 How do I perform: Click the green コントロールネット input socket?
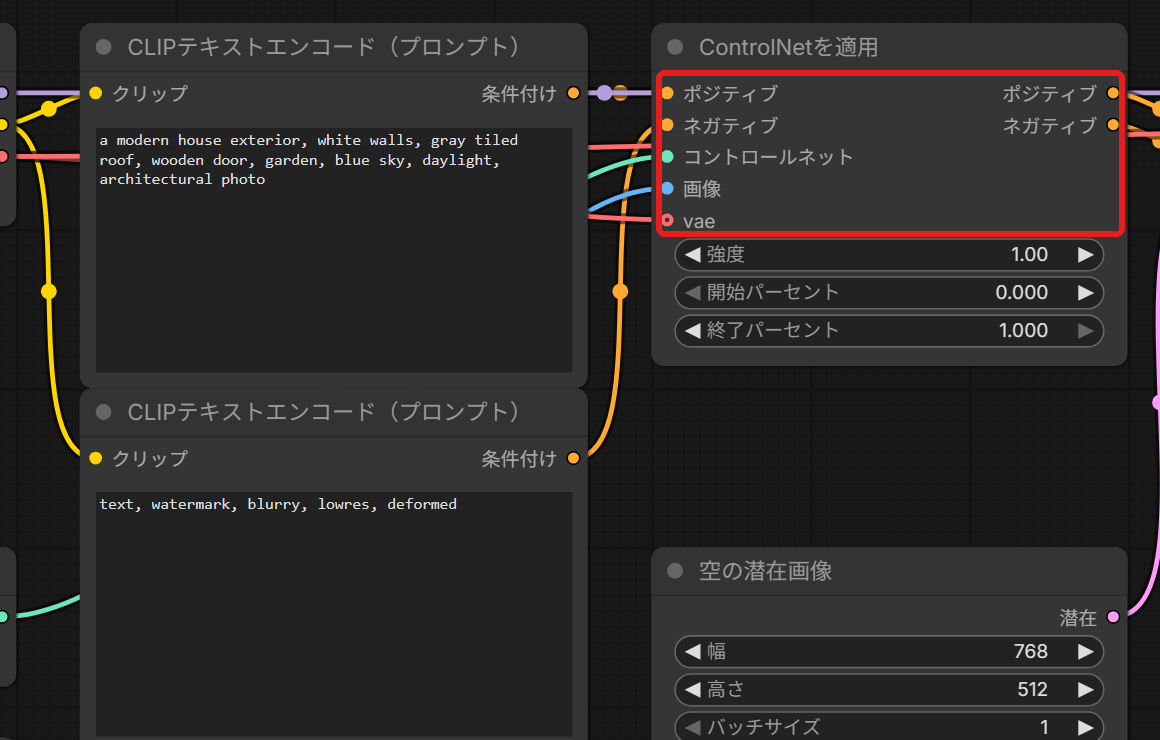667,157
